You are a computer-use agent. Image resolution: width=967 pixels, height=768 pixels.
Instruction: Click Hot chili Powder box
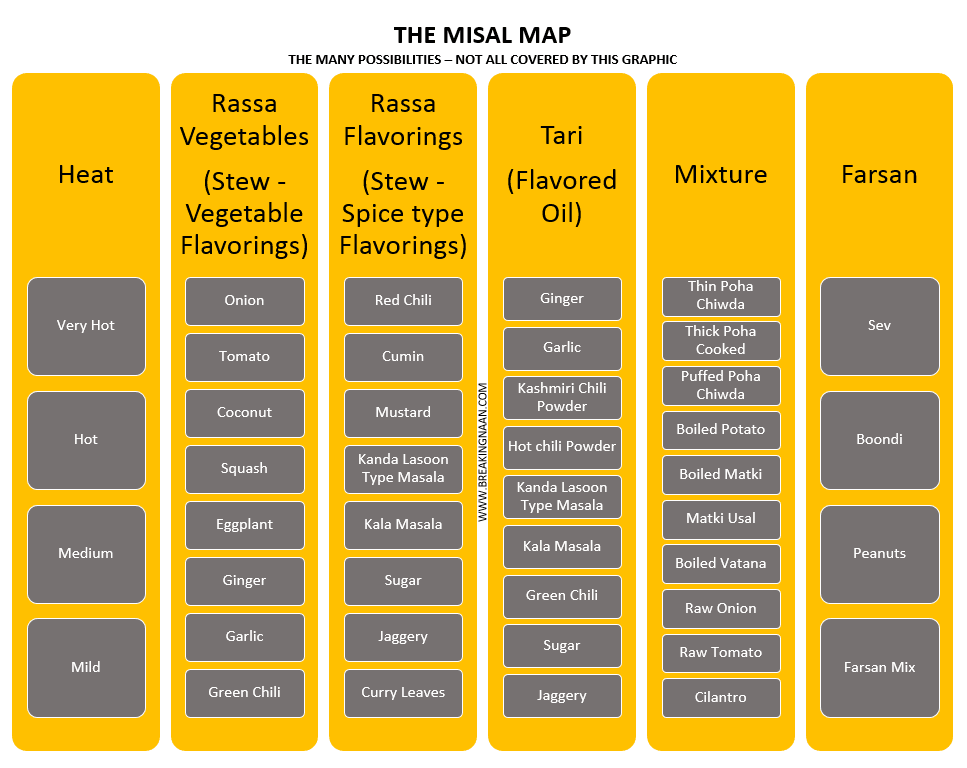pyautogui.click(x=562, y=447)
